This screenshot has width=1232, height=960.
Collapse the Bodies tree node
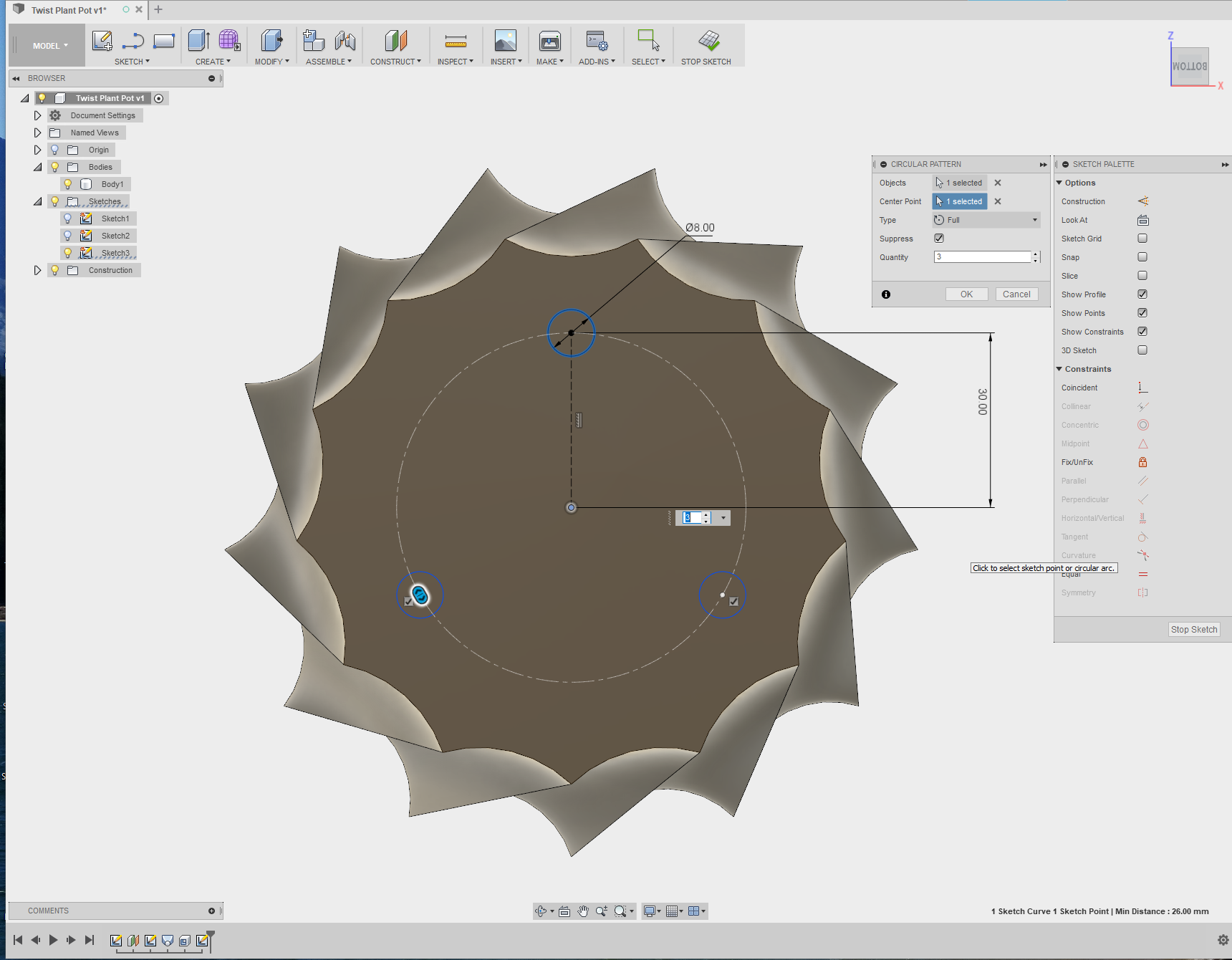pyautogui.click(x=37, y=167)
